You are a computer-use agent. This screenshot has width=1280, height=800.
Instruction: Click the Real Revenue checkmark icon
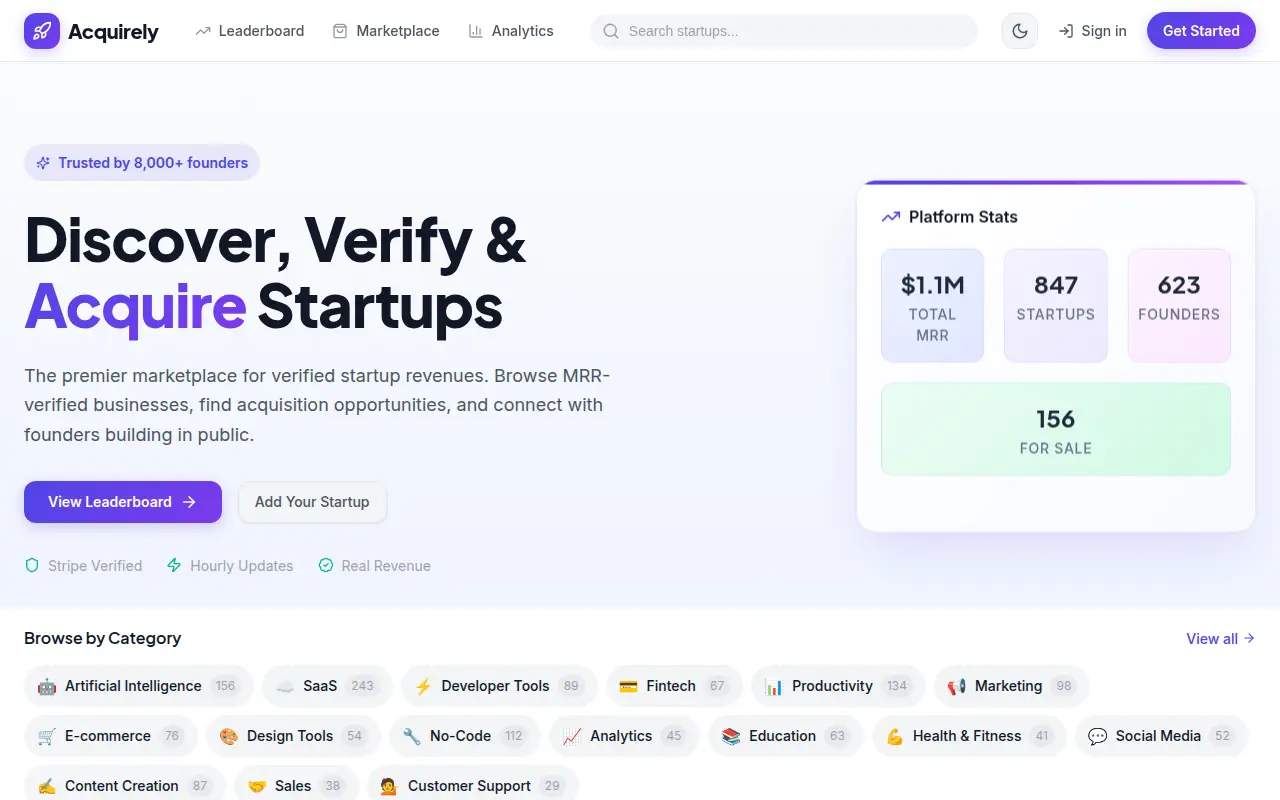click(x=325, y=566)
